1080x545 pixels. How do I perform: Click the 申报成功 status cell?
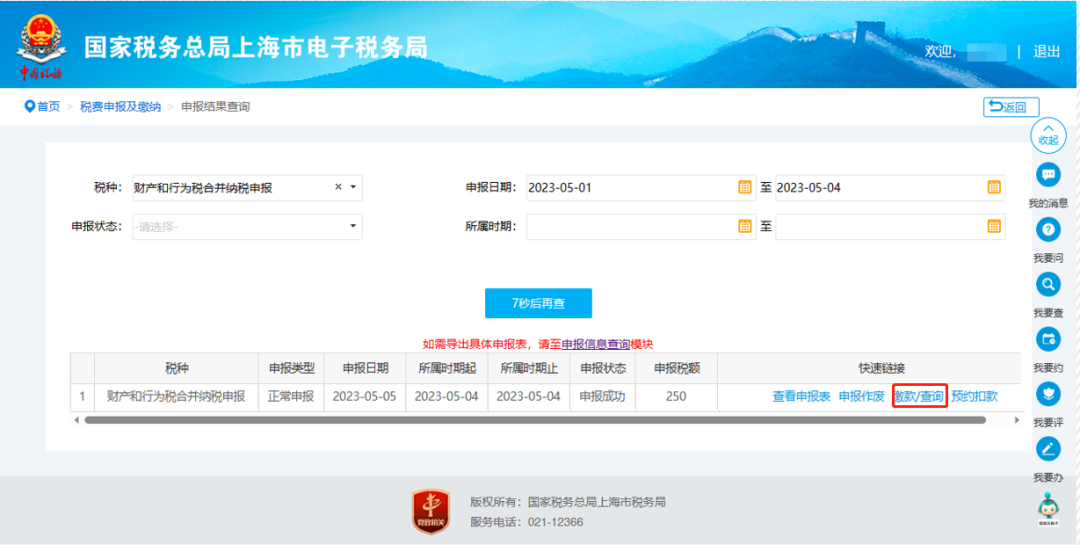click(x=603, y=397)
